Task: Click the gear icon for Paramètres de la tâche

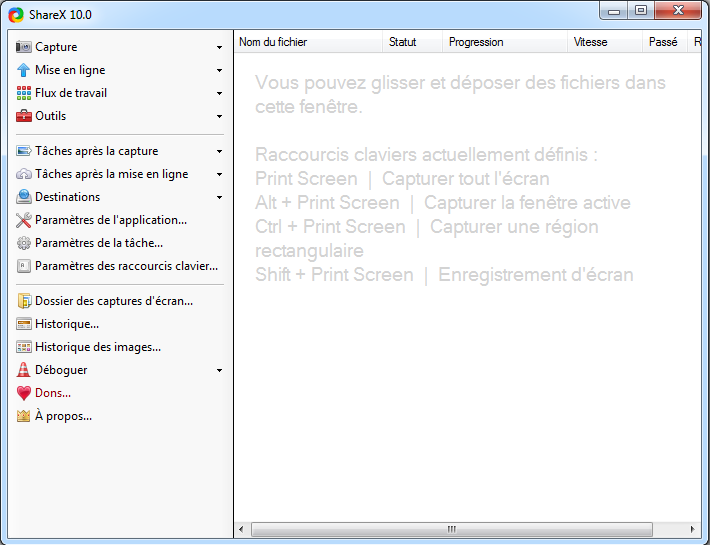Action: point(24,243)
